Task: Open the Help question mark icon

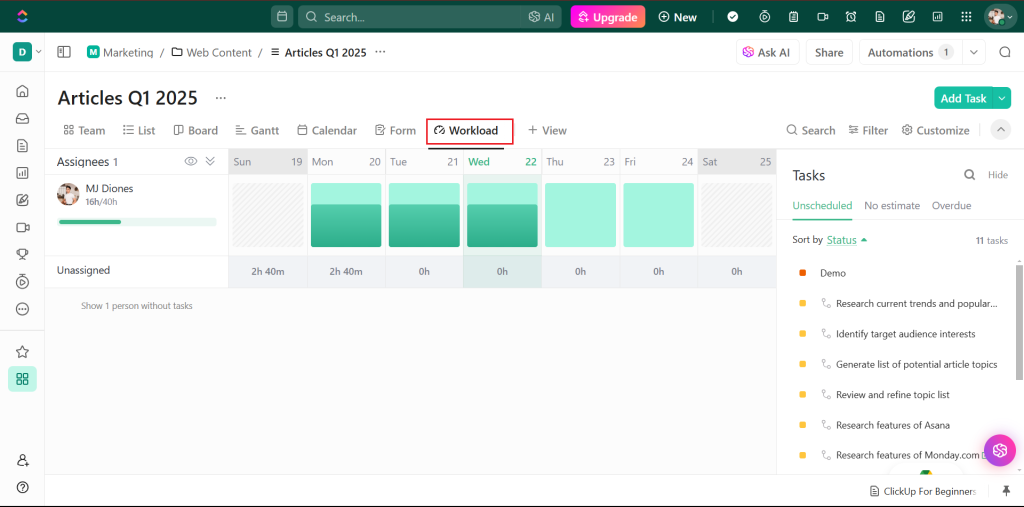Action: pos(22,487)
